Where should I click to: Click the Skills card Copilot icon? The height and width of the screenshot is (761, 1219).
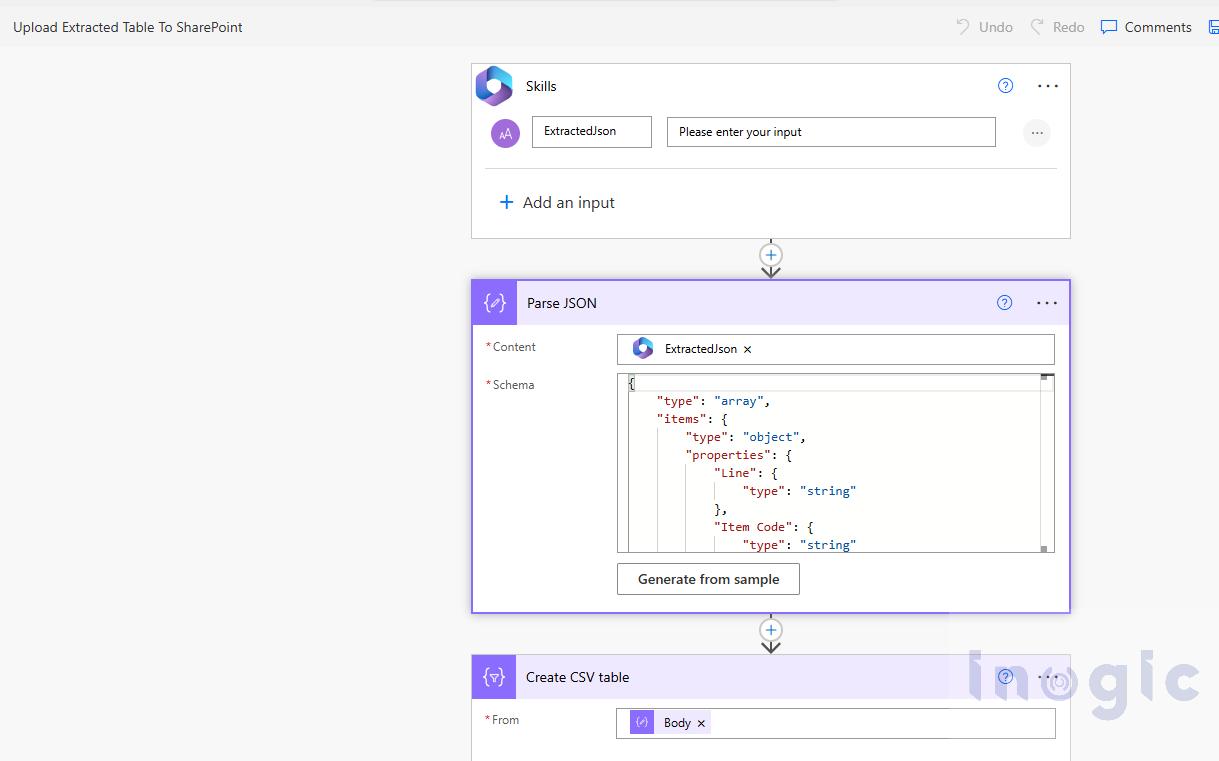tap(494, 86)
